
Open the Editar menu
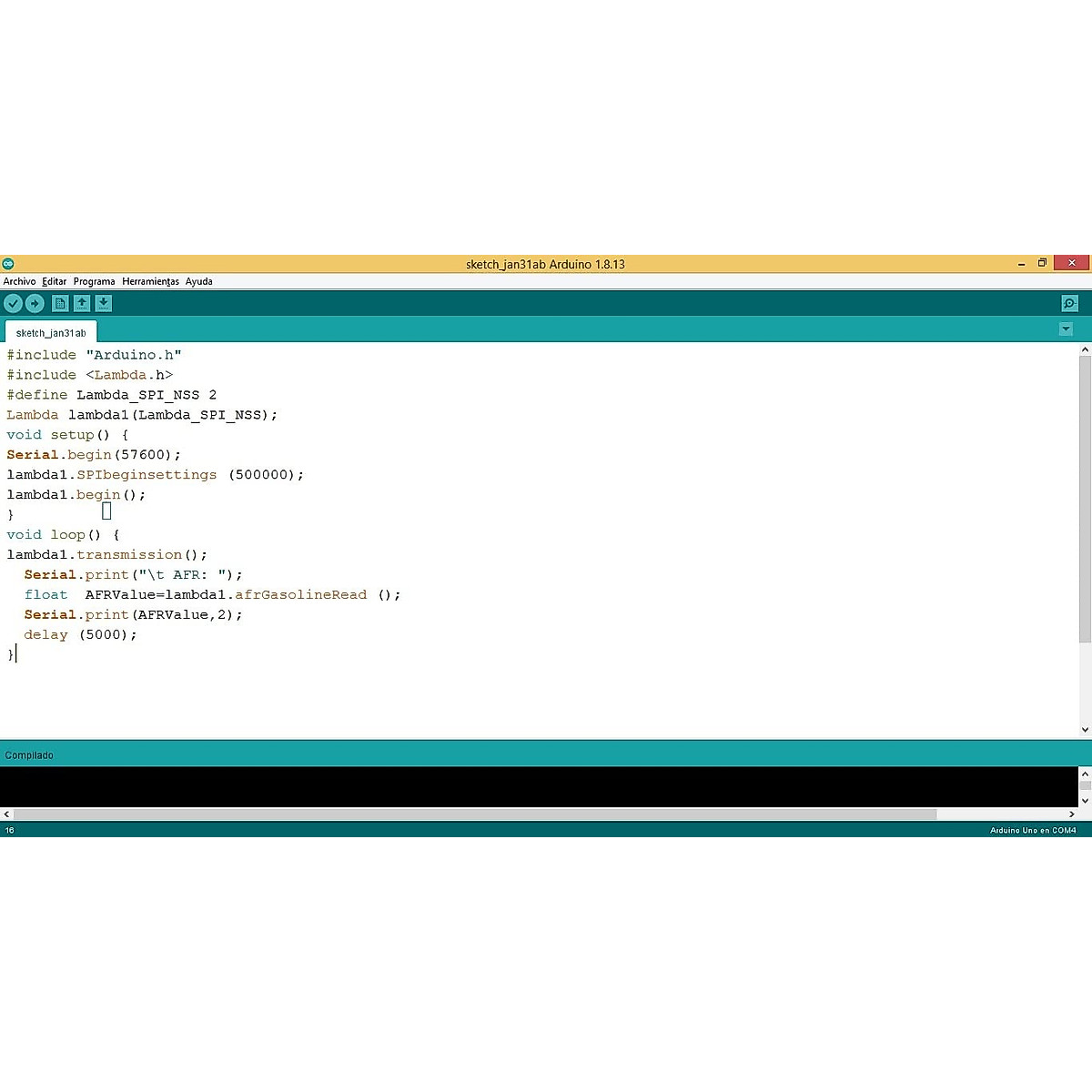[54, 281]
